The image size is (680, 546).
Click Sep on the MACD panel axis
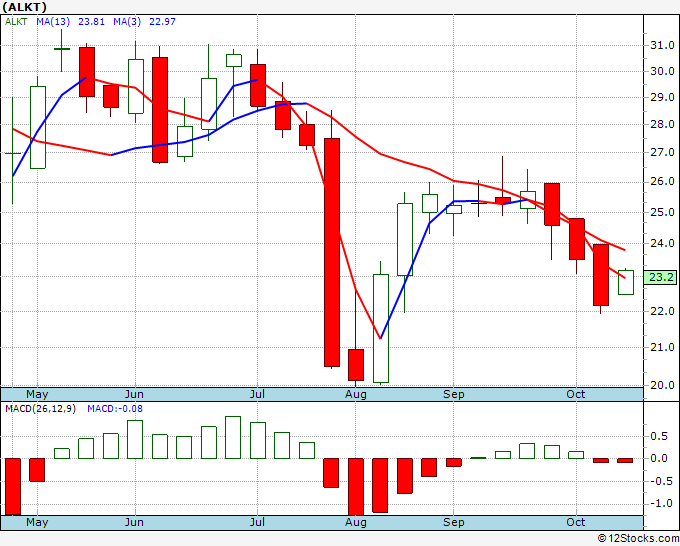(454, 523)
